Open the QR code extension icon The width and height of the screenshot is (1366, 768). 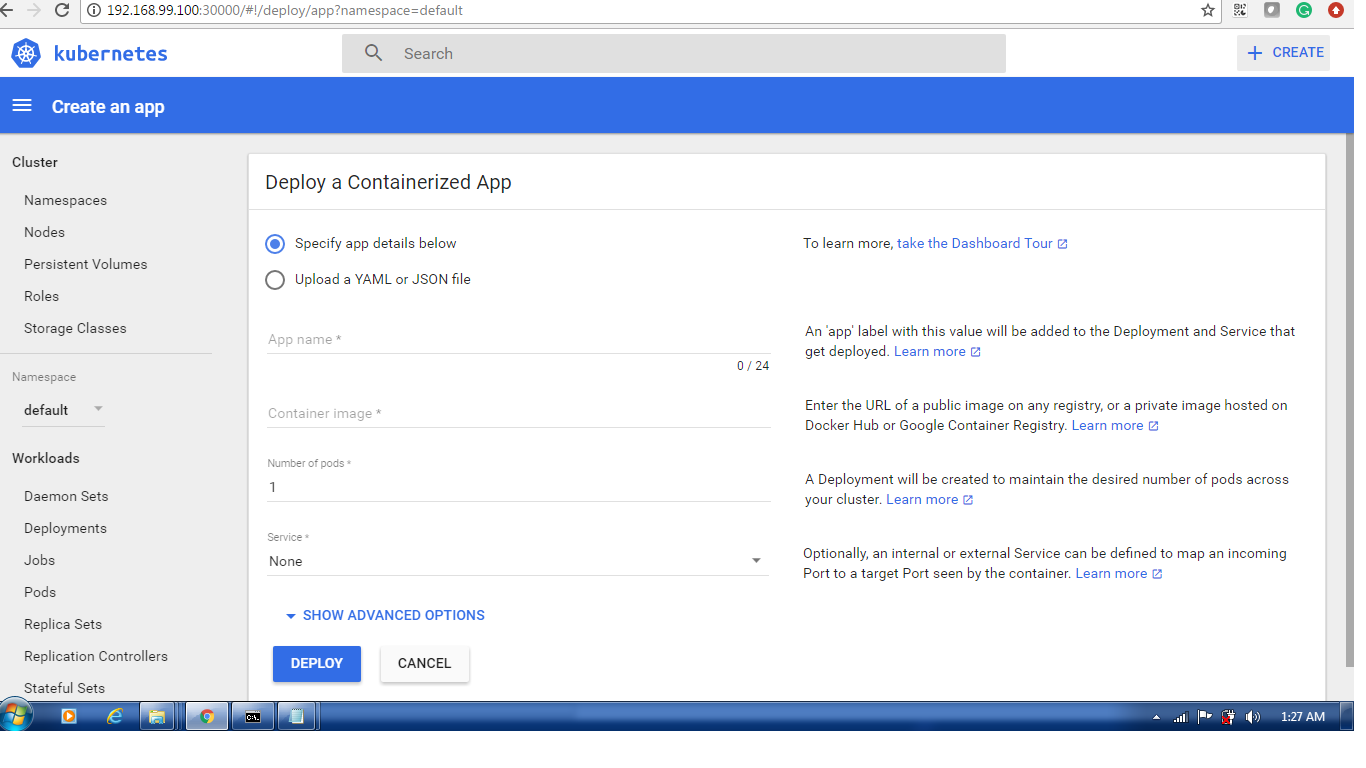(x=1240, y=11)
